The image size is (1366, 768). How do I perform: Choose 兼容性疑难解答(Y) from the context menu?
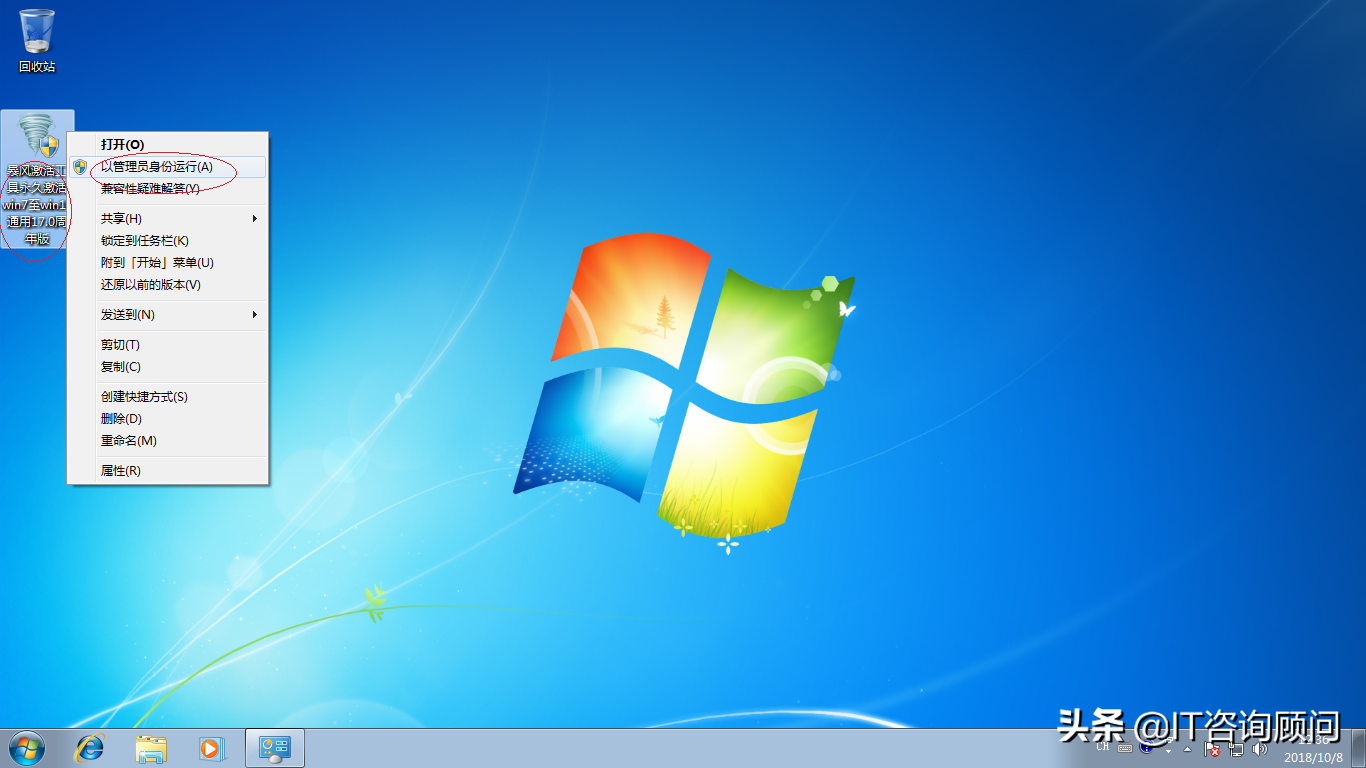click(167, 188)
